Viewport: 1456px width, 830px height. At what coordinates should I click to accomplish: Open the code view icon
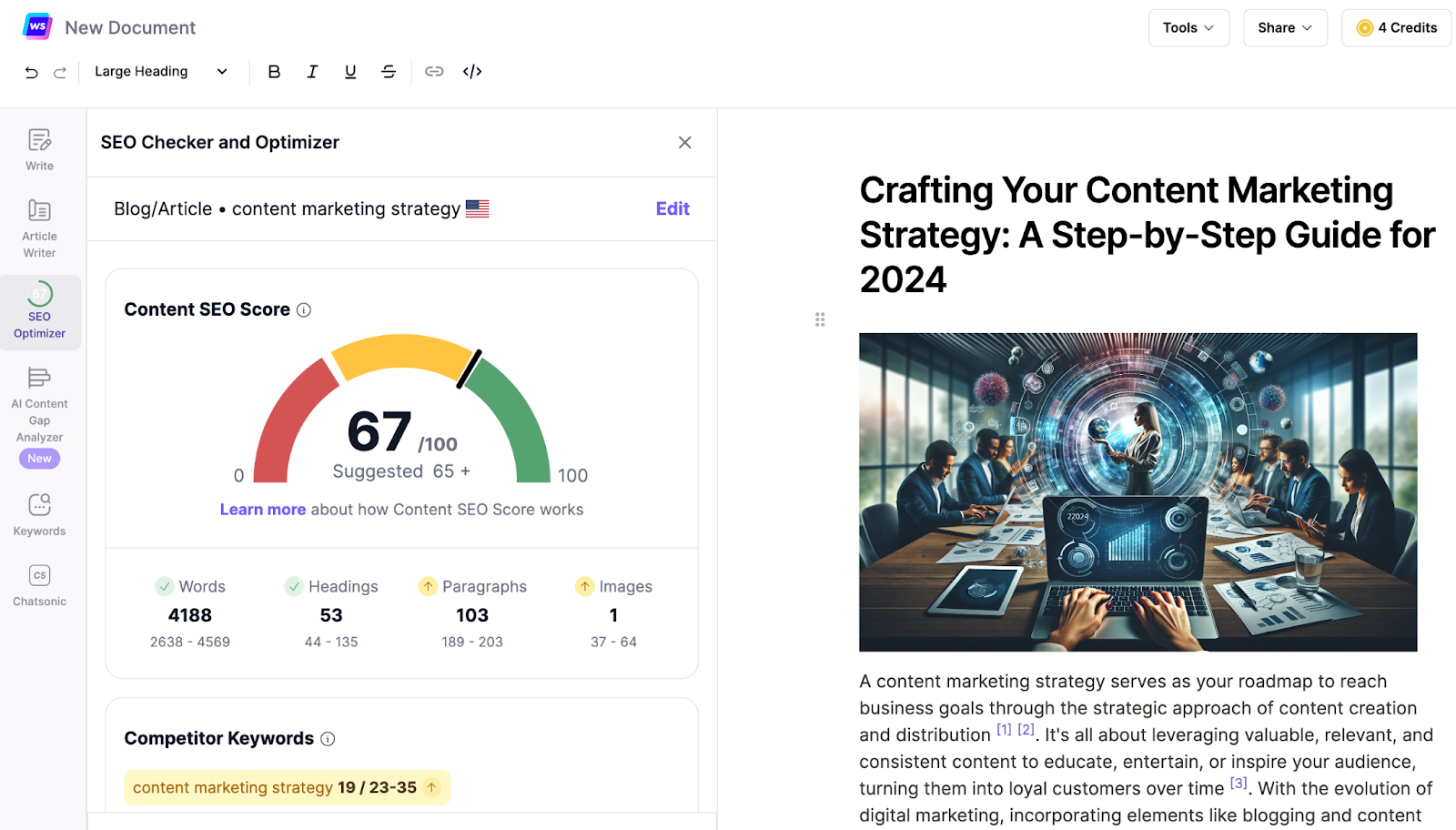click(x=471, y=71)
